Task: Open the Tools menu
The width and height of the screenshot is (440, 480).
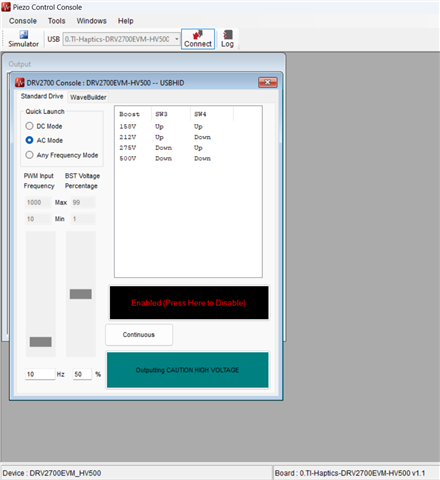Action: [x=56, y=21]
